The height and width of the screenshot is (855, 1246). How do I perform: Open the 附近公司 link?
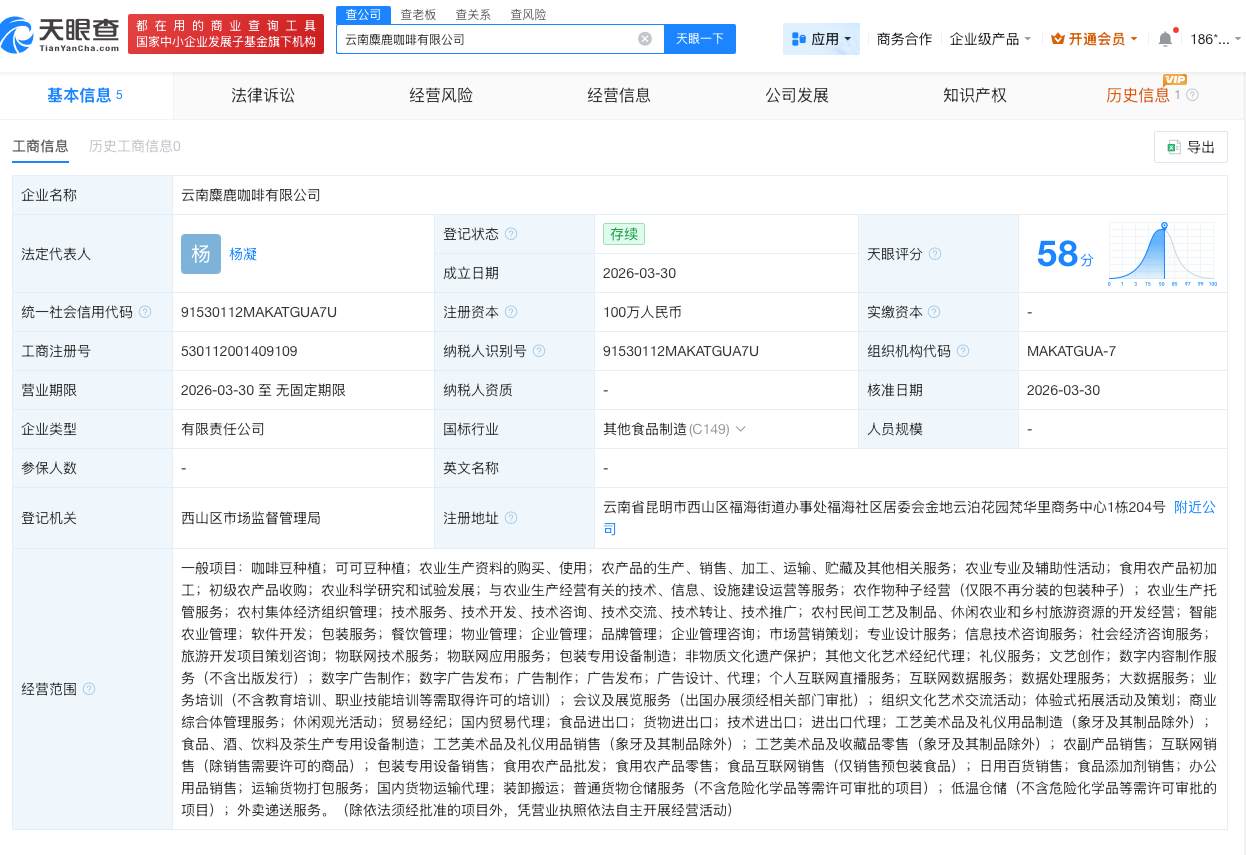1195,507
